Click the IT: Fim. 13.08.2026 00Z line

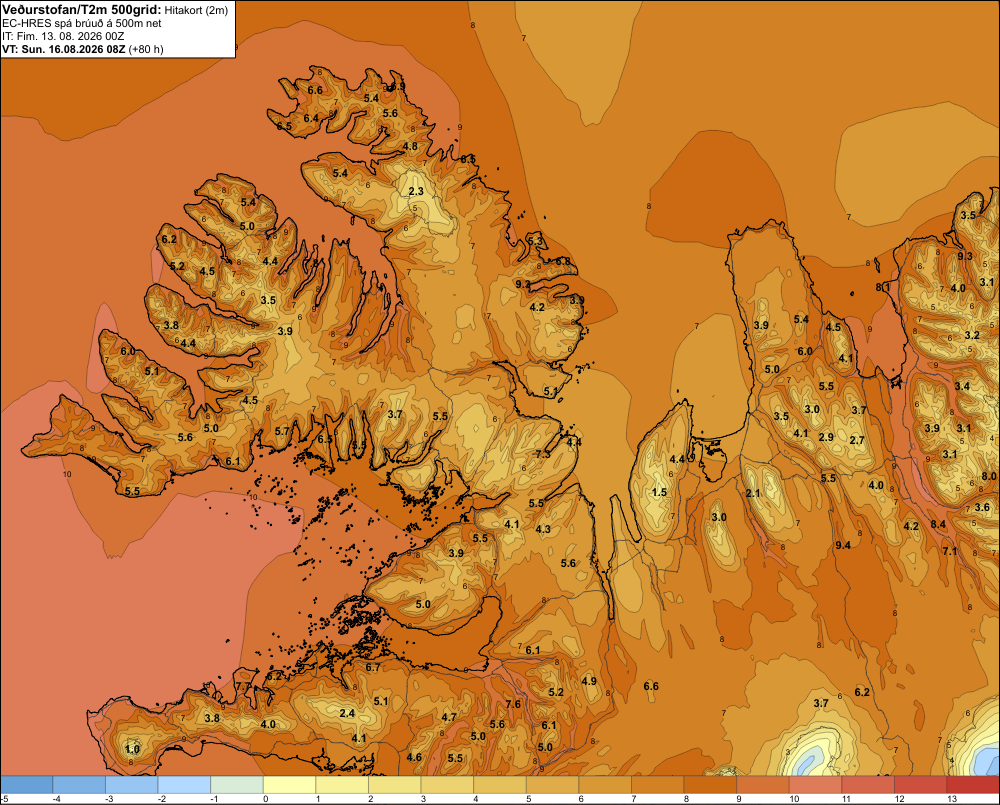(x=63, y=36)
